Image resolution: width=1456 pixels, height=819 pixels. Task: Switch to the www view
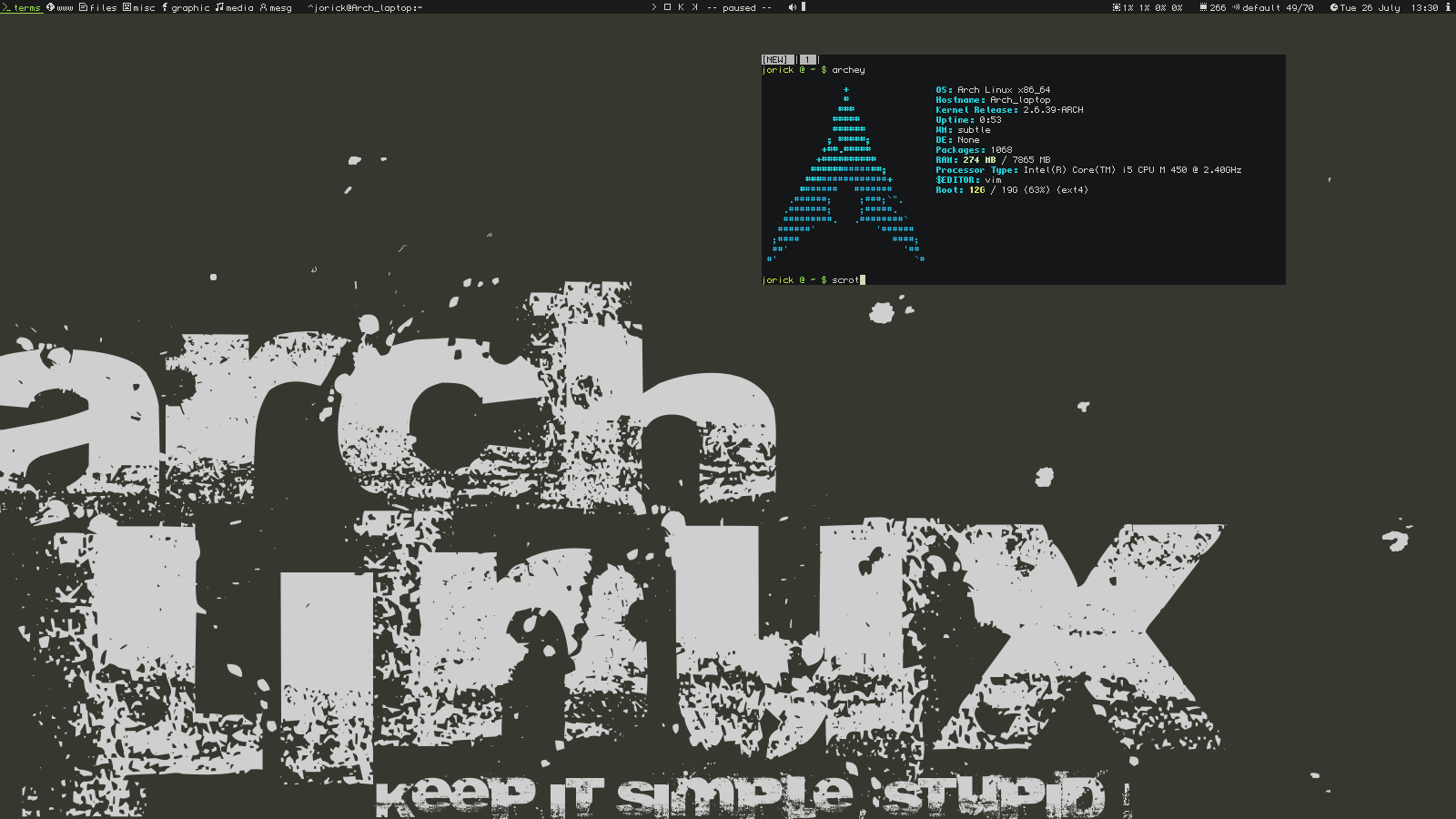tap(59, 7)
